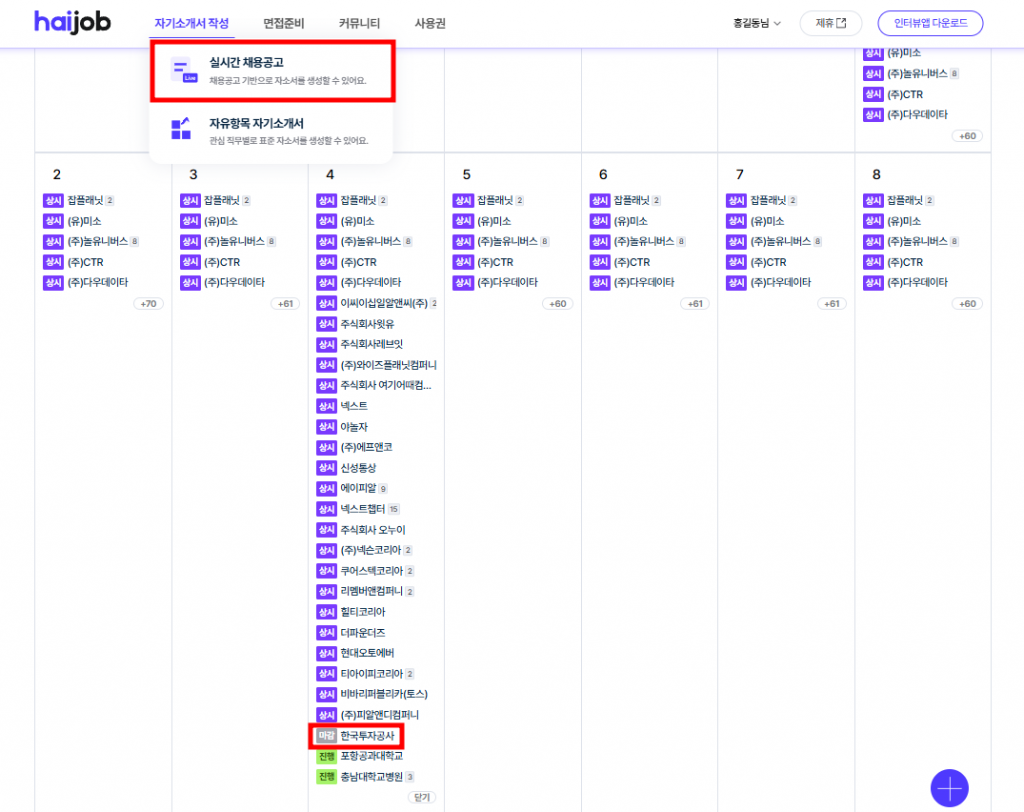Image resolution: width=1024 pixels, height=812 pixels.
Task: Open the haijob logo home link
Action: pos(72,23)
